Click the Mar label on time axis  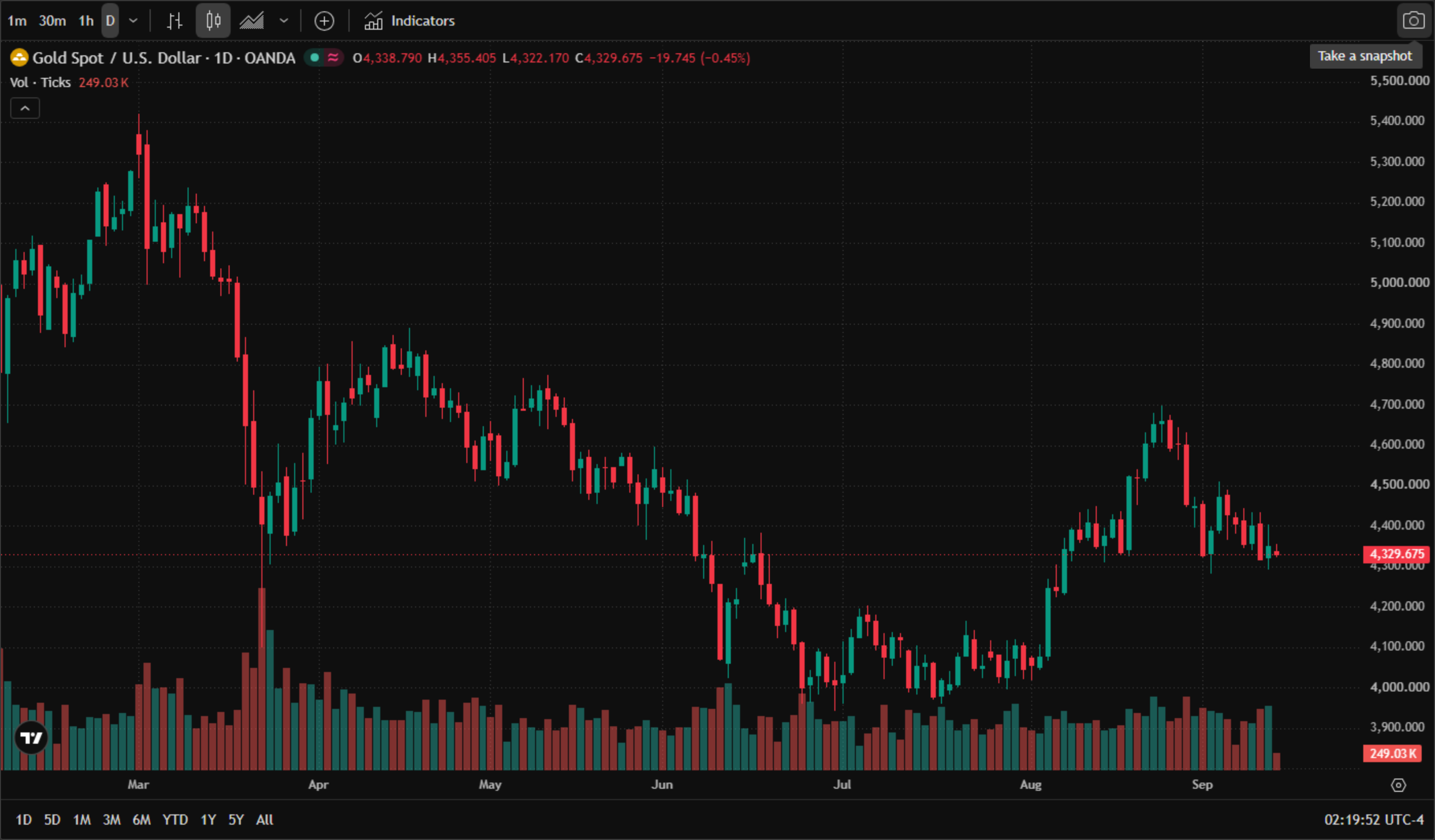138,785
